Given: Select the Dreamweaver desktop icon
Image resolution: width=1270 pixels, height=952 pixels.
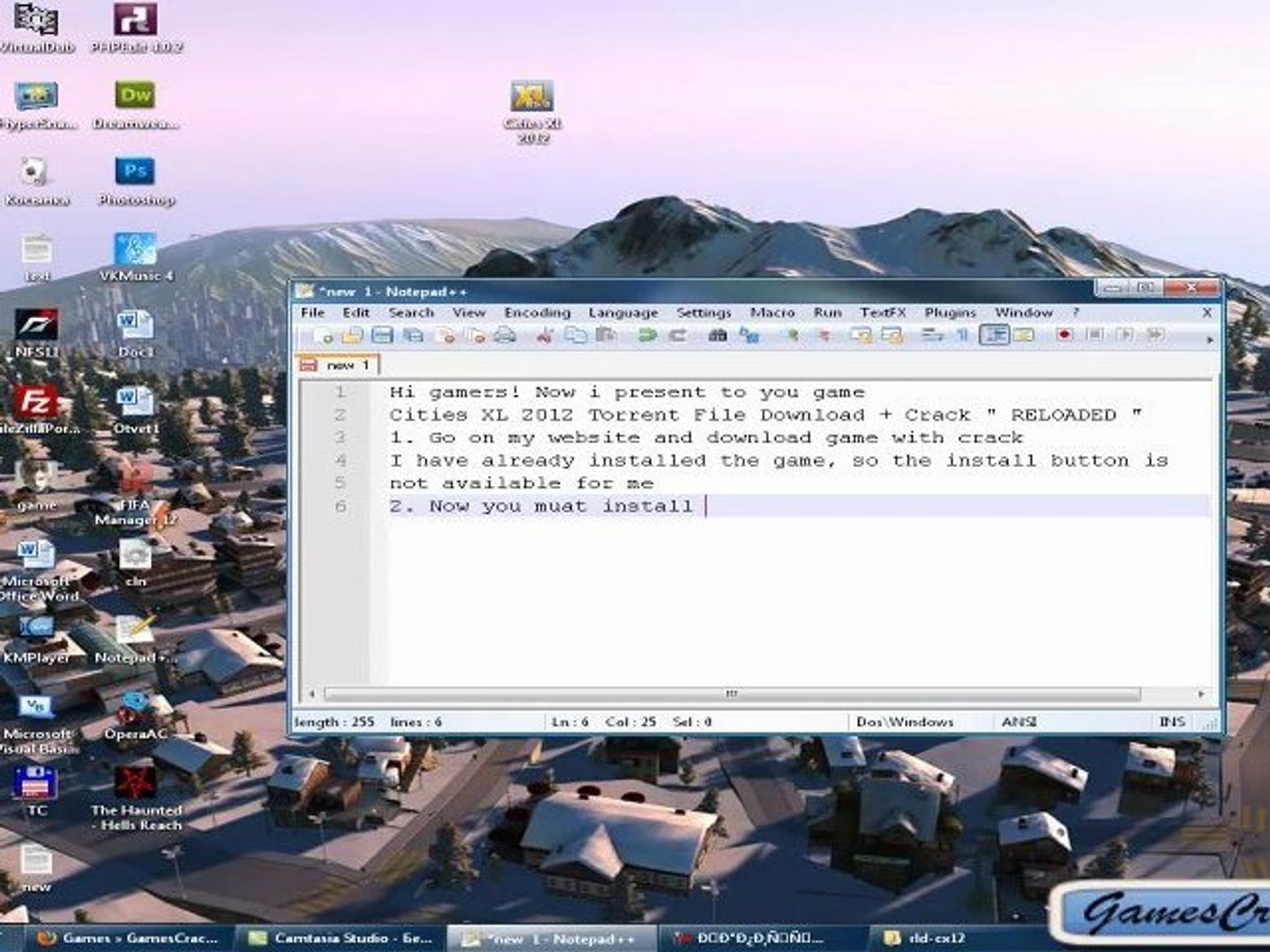Looking at the screenshot, I should click(135, 105).
